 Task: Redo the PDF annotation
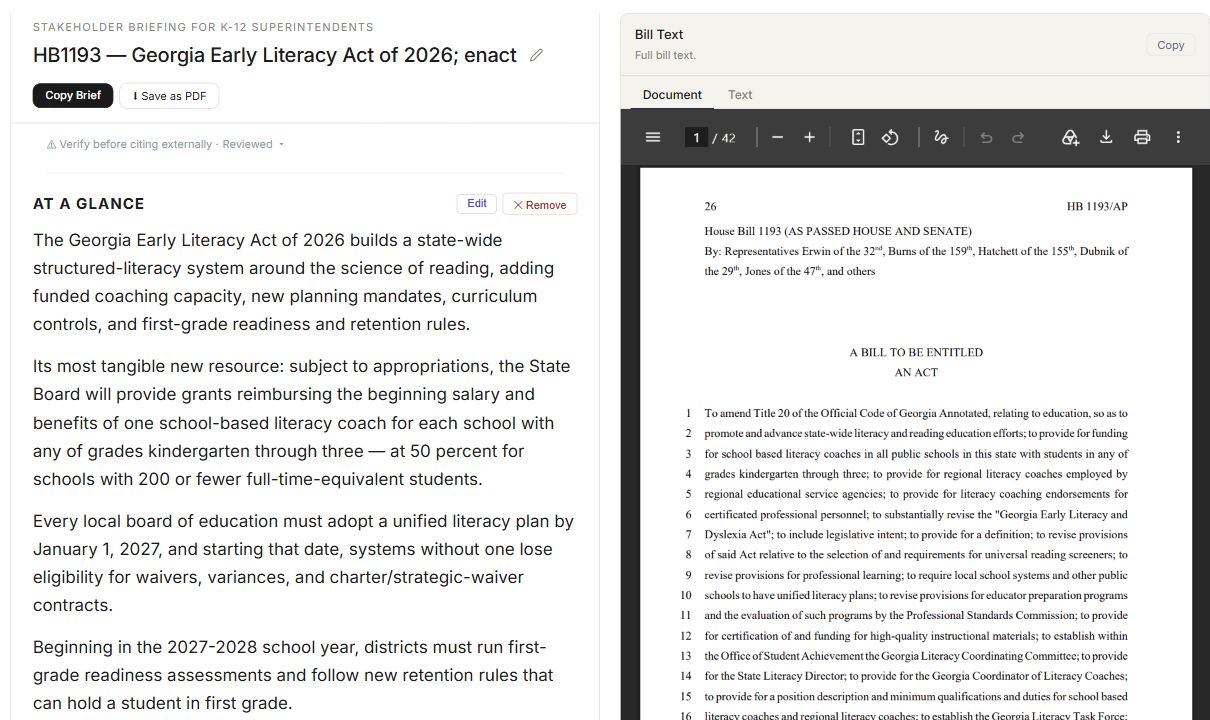(1018, 137)
